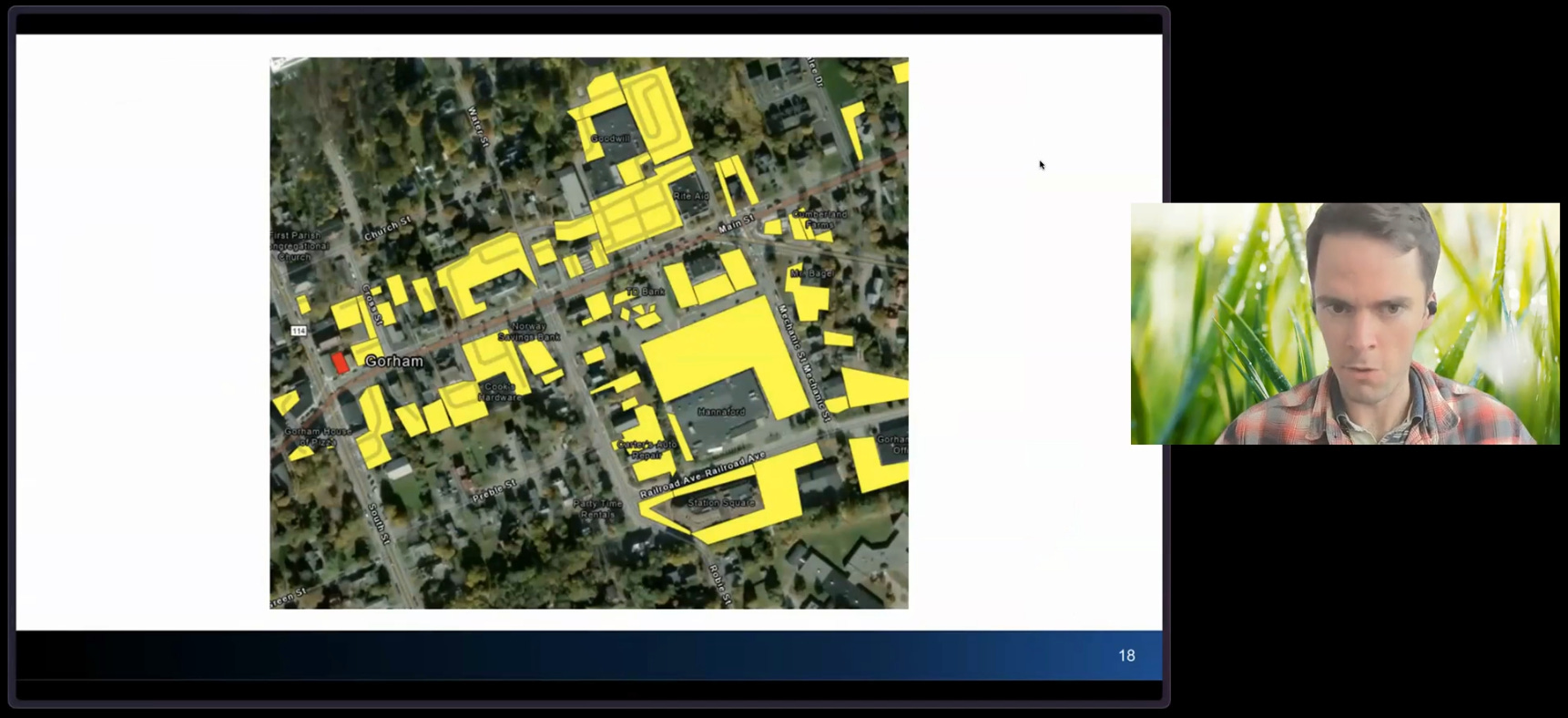Click the 'Water St' street label

pyautogui.click(x=478, y=127)
